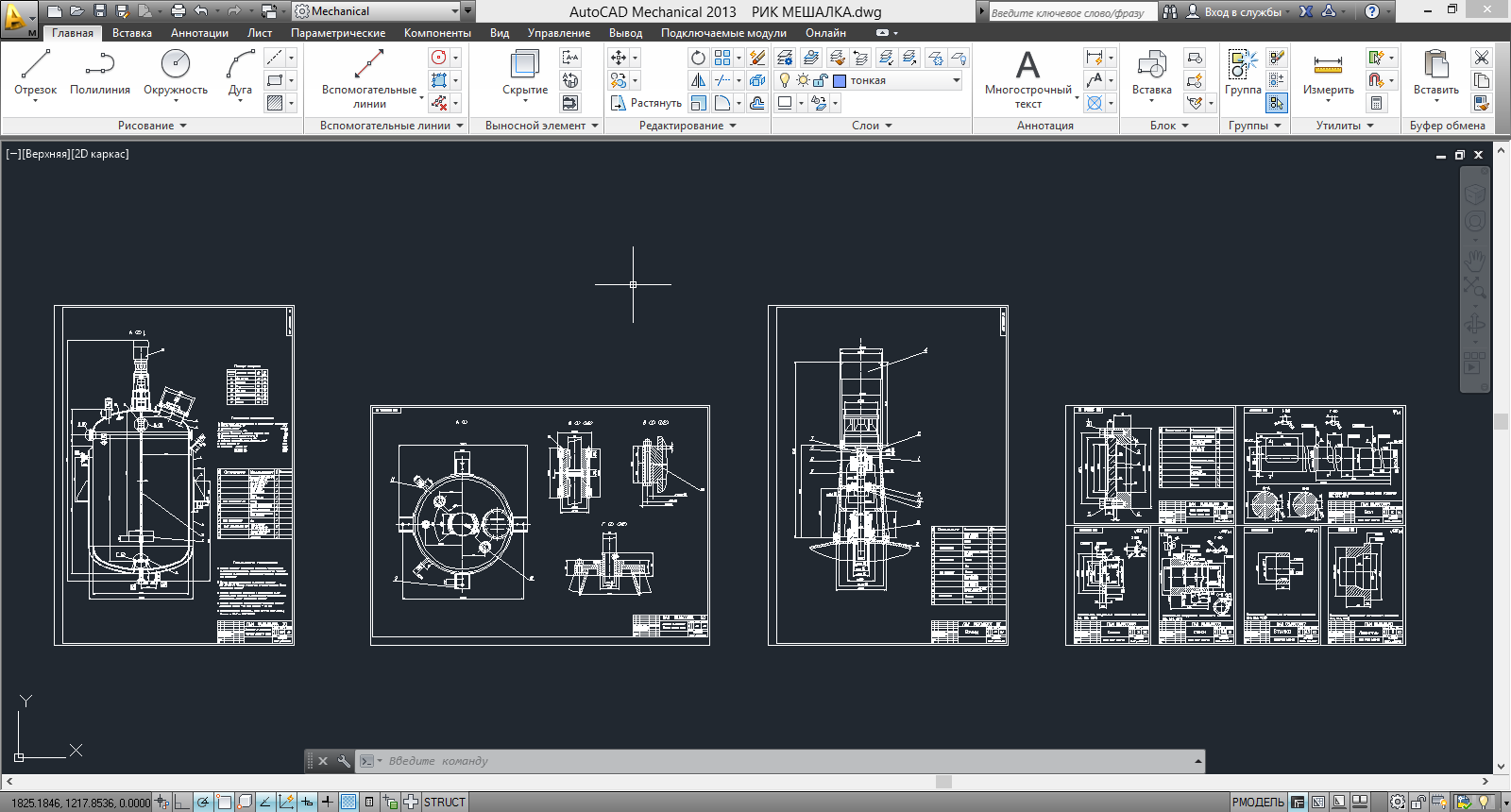
Task: Open the Mechanical workspace dropdown
Action: [x=376, y=11]
